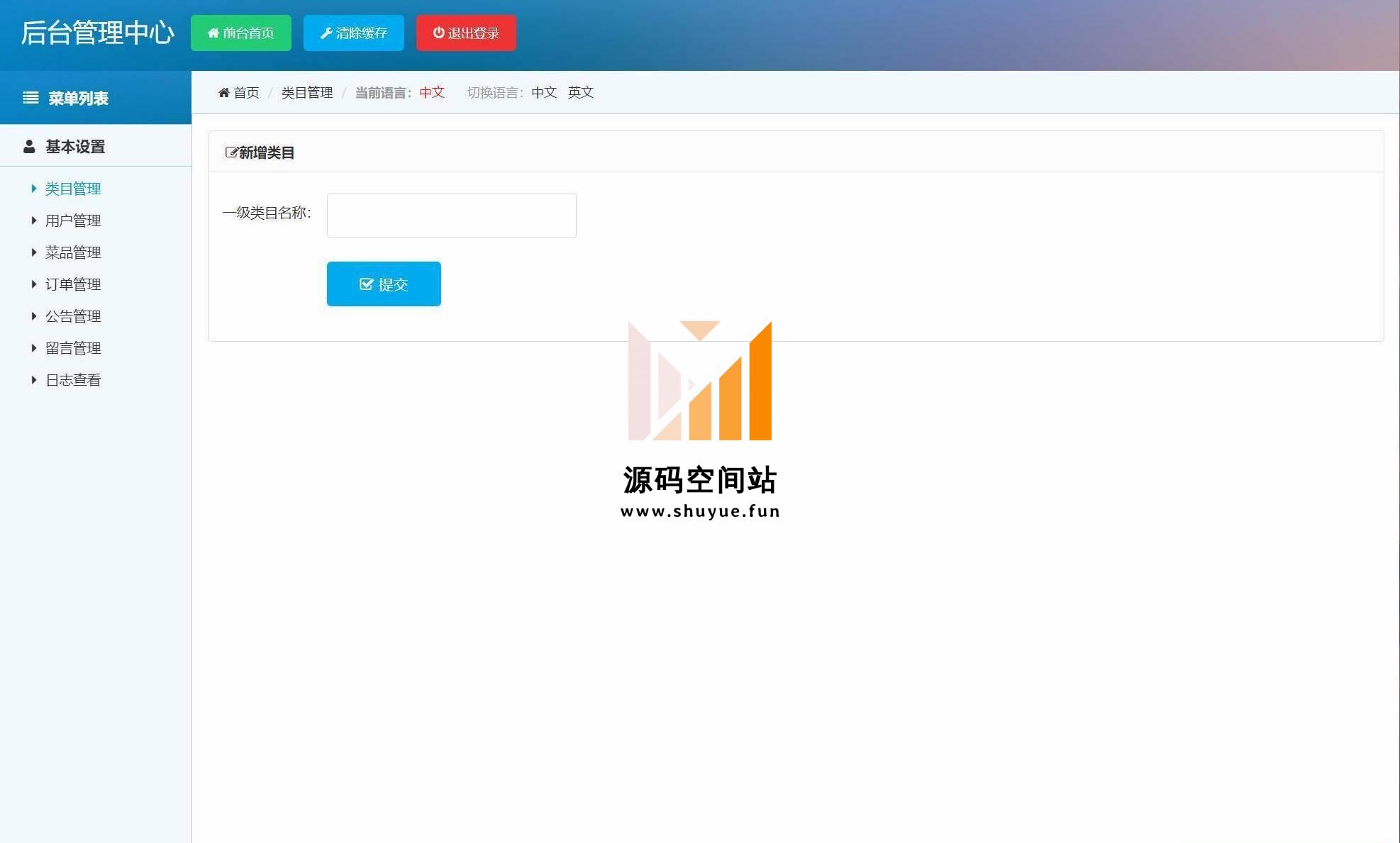Switch language to 中文 link
The width and height of the screenshot is (1400, 843).
(544, 93)
